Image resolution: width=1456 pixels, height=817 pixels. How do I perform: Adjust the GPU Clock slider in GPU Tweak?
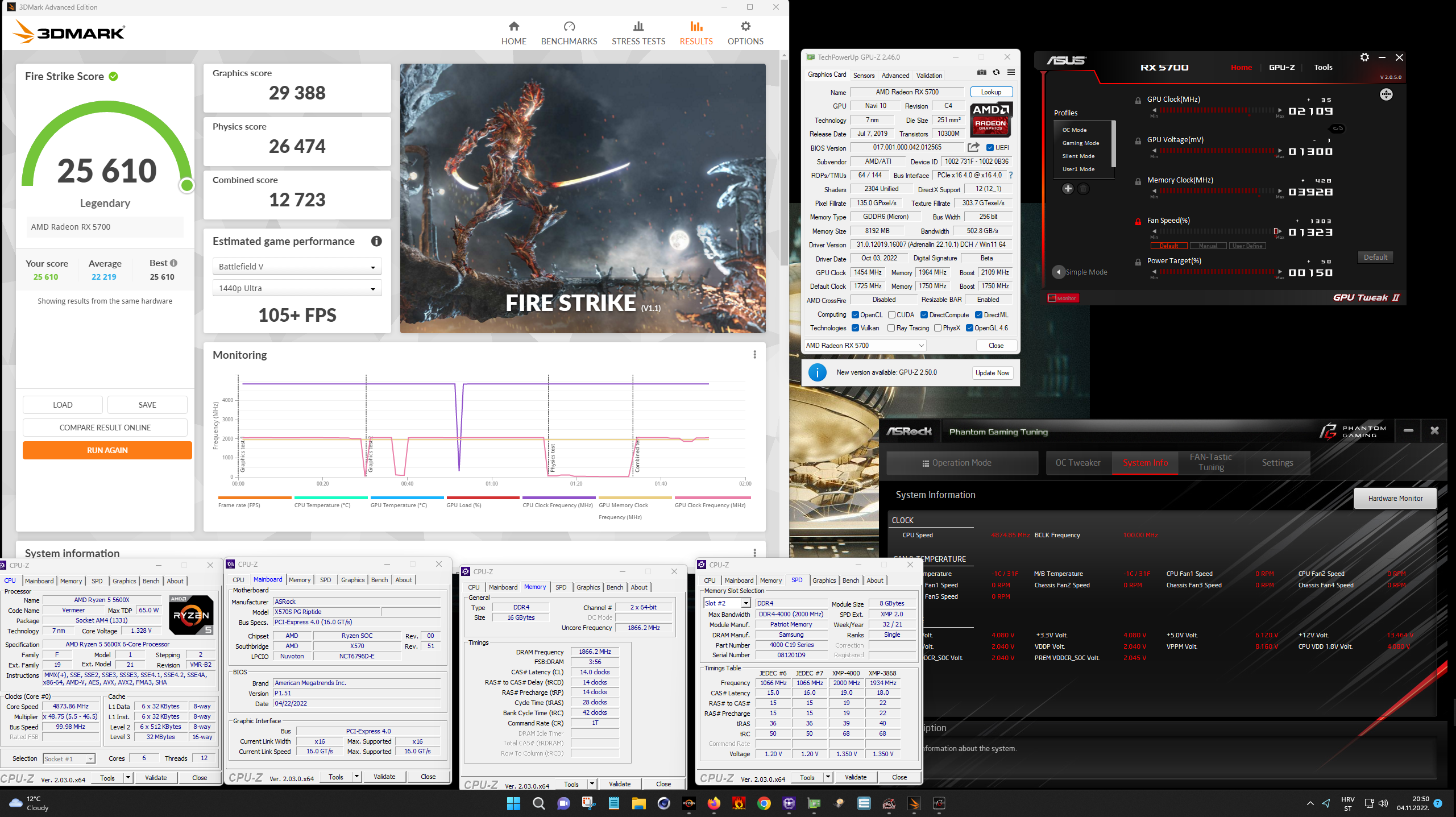1217,110
